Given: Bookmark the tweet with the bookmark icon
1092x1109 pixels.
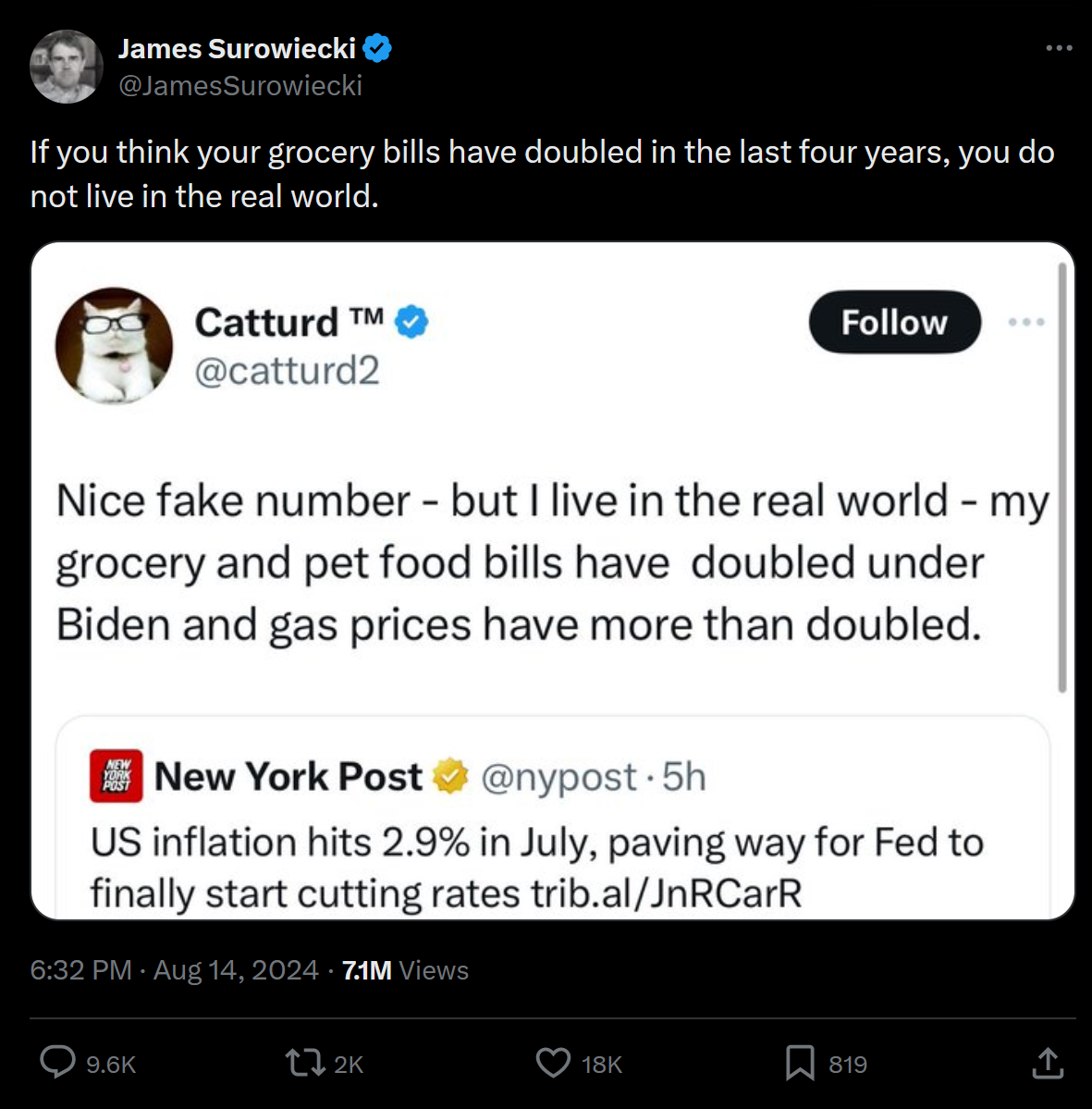Looking at the screenshot, I should coord(800,1063).
